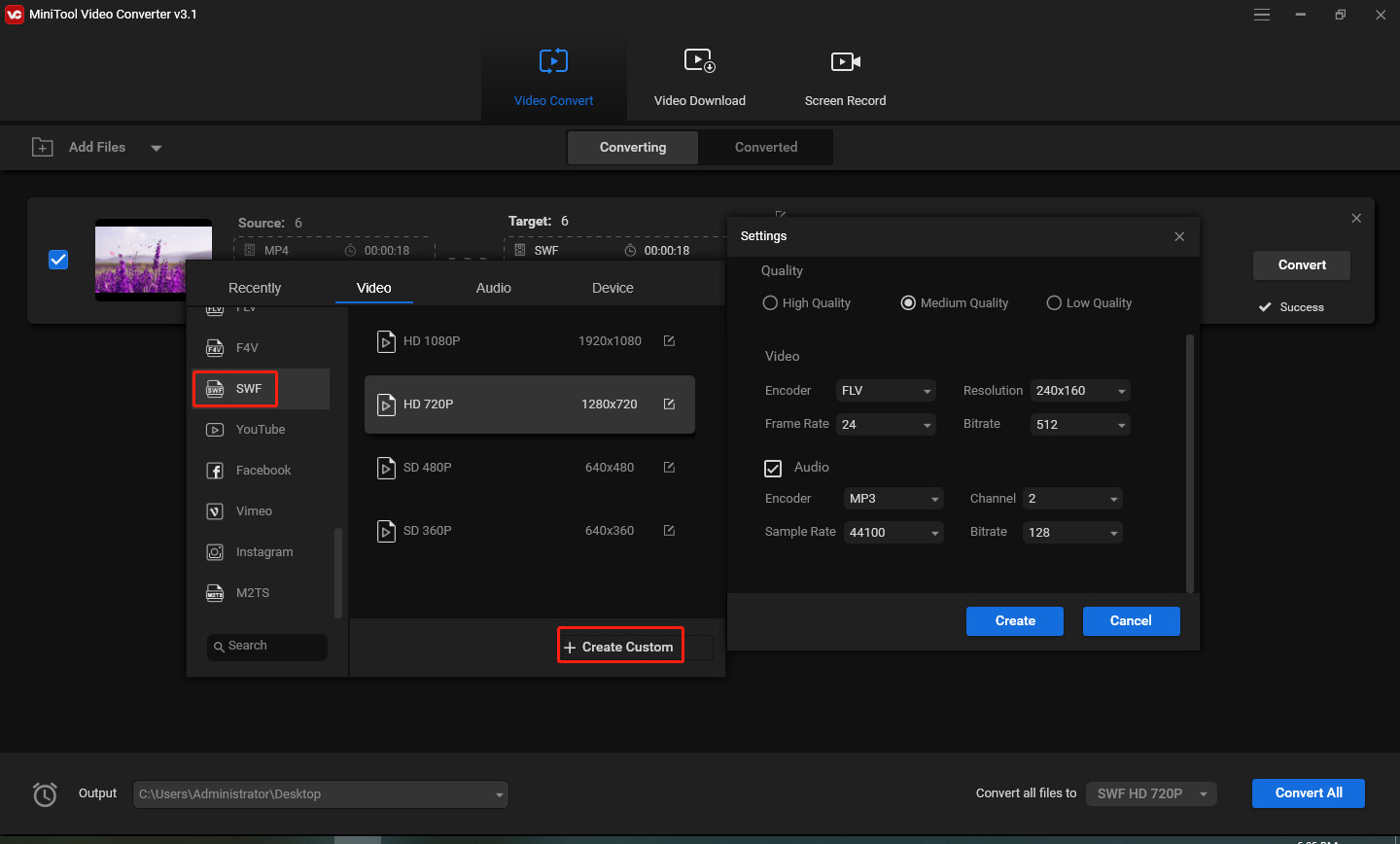Open the Screen Record section
This screenshot has height=844, width=1400.
click(845, 79)
